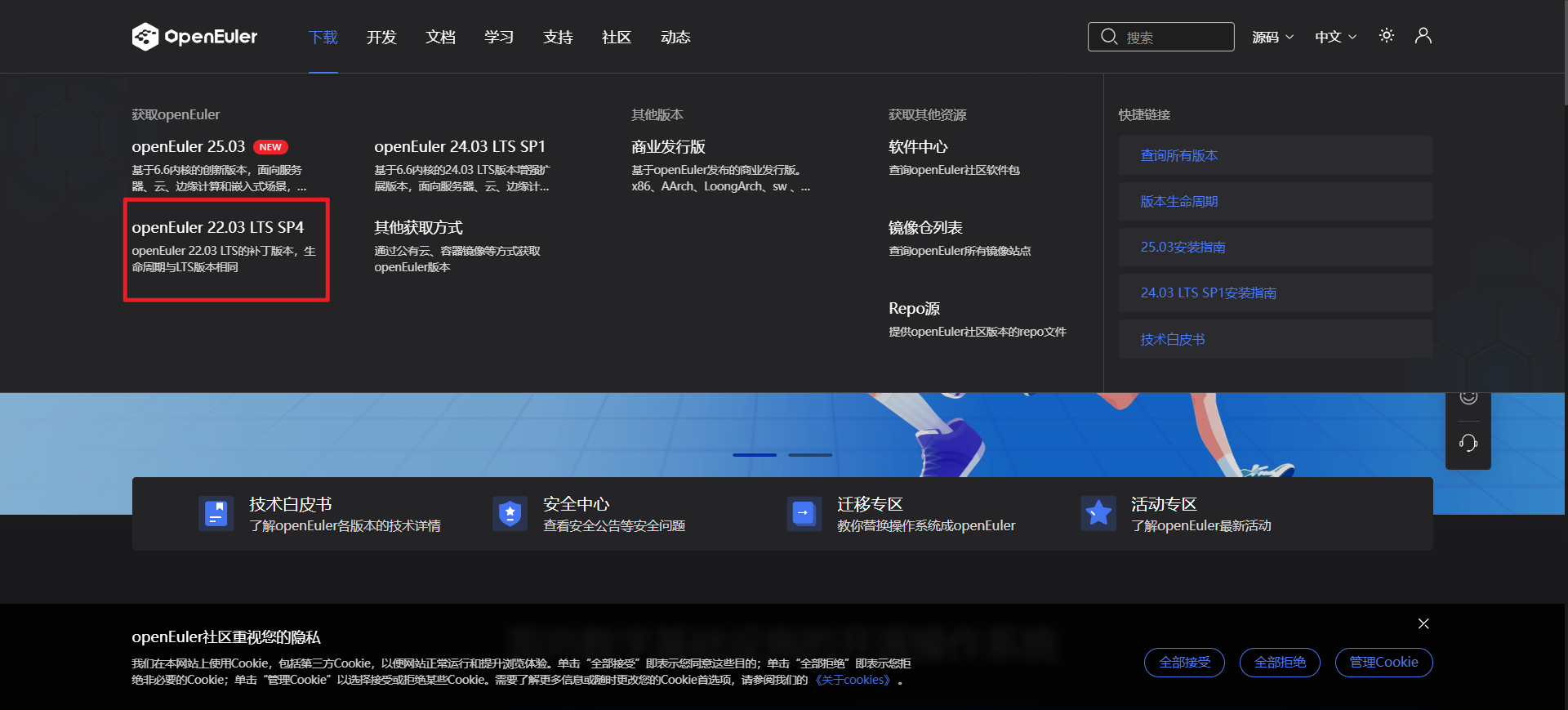1568x710 pixels.
Task: Close the cookie privacy banner
Action: 1423,623
